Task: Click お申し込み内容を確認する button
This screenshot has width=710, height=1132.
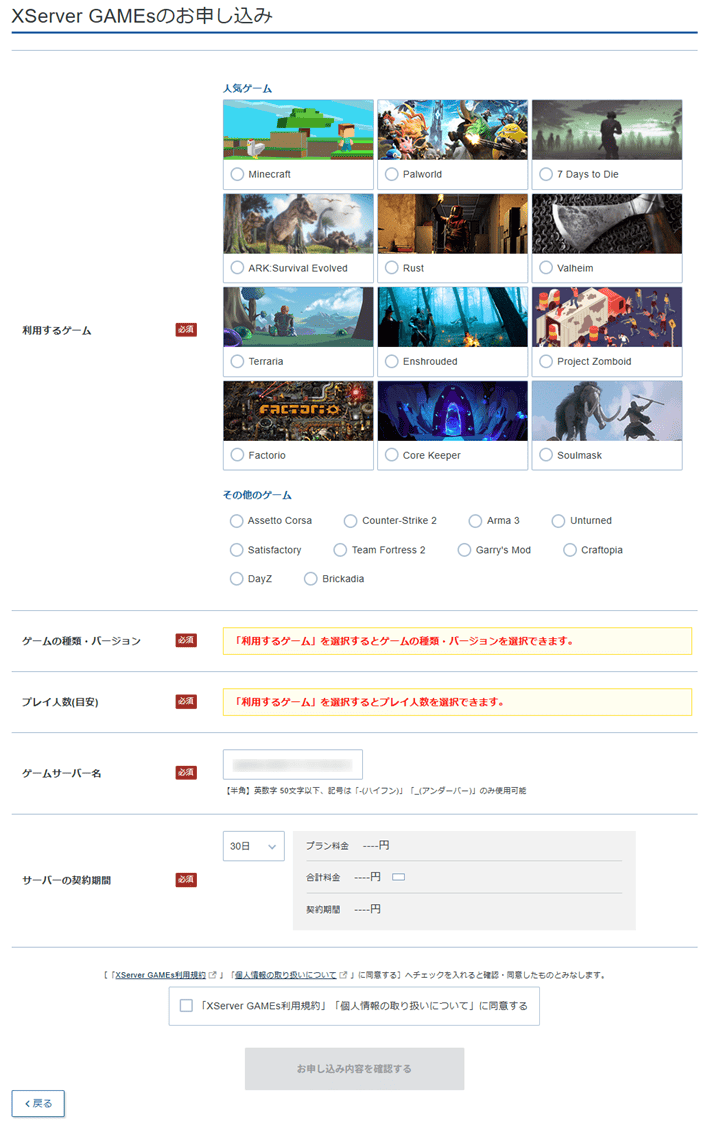Action: [354, 1068]
